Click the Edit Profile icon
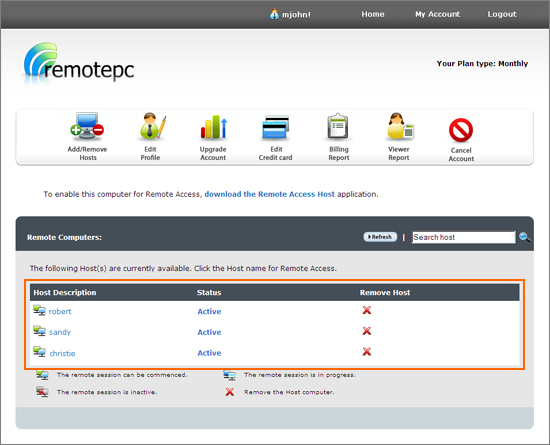This screenshot has height=445, width=550. [152, 126]
